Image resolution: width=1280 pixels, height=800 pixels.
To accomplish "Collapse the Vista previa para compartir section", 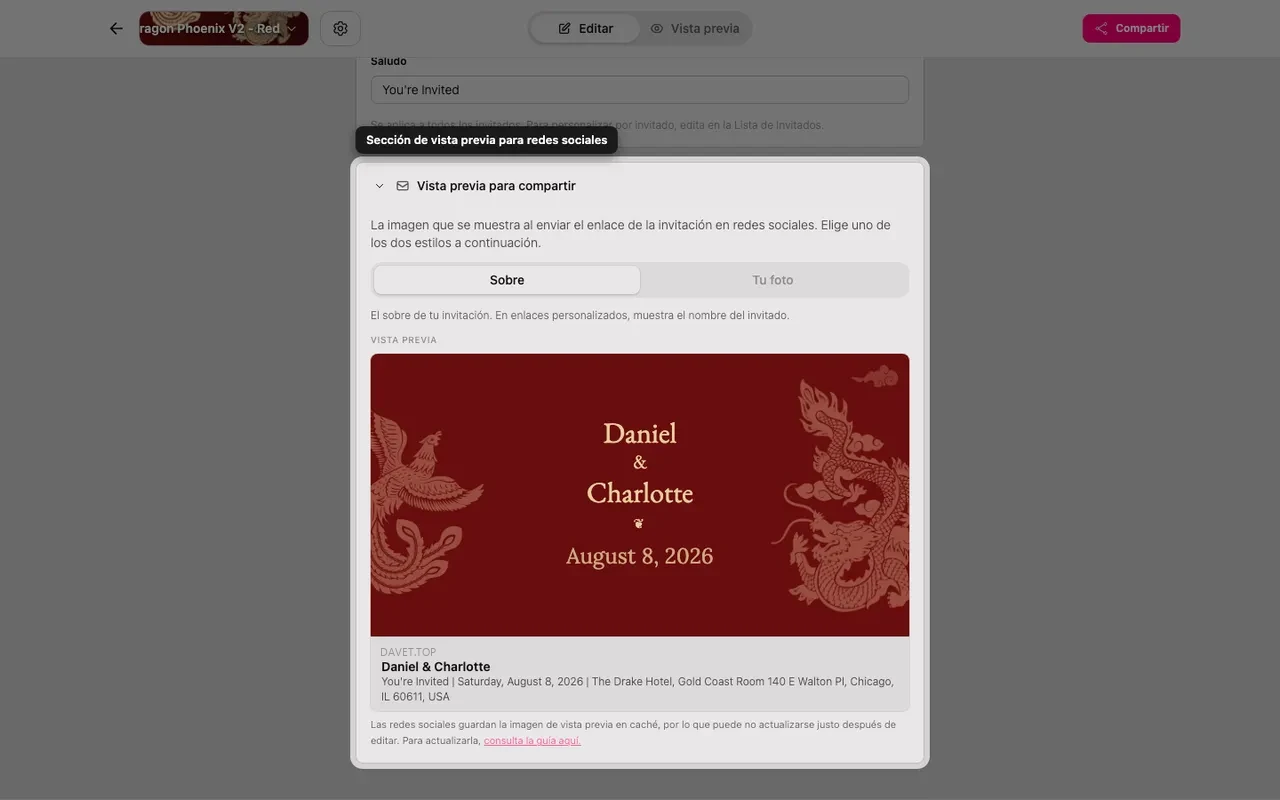I will pos(379,186).
